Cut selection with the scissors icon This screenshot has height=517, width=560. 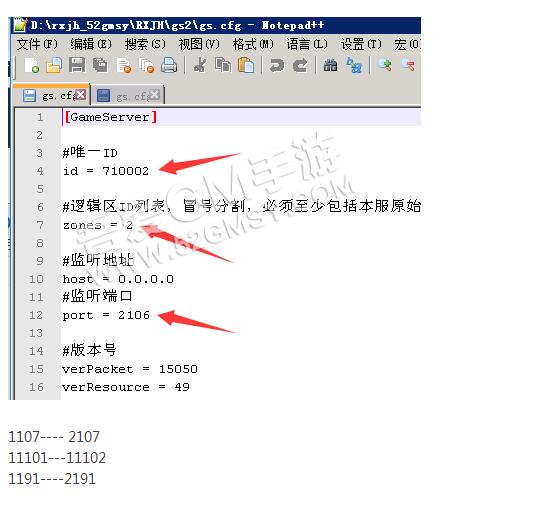200,66
